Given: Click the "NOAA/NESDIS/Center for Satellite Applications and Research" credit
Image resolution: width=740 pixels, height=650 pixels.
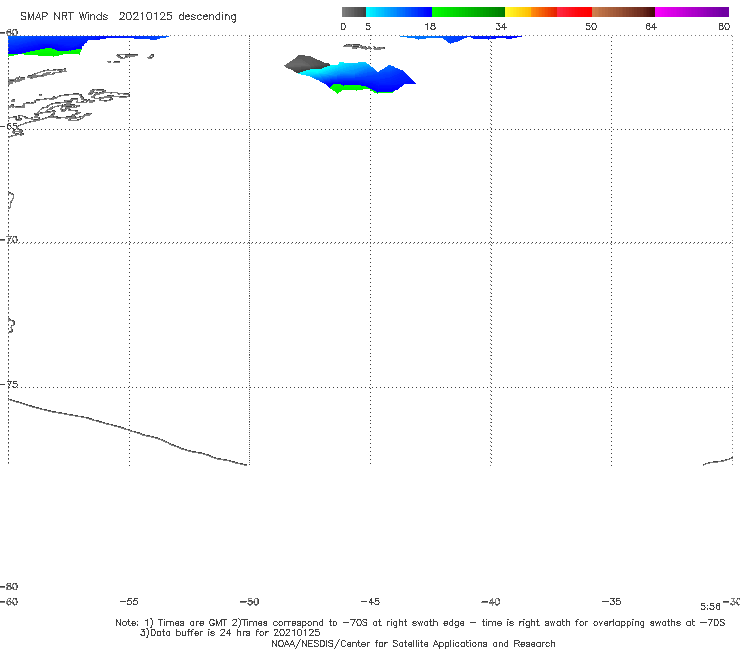Looking at the screenshot, I should (413, 644).
